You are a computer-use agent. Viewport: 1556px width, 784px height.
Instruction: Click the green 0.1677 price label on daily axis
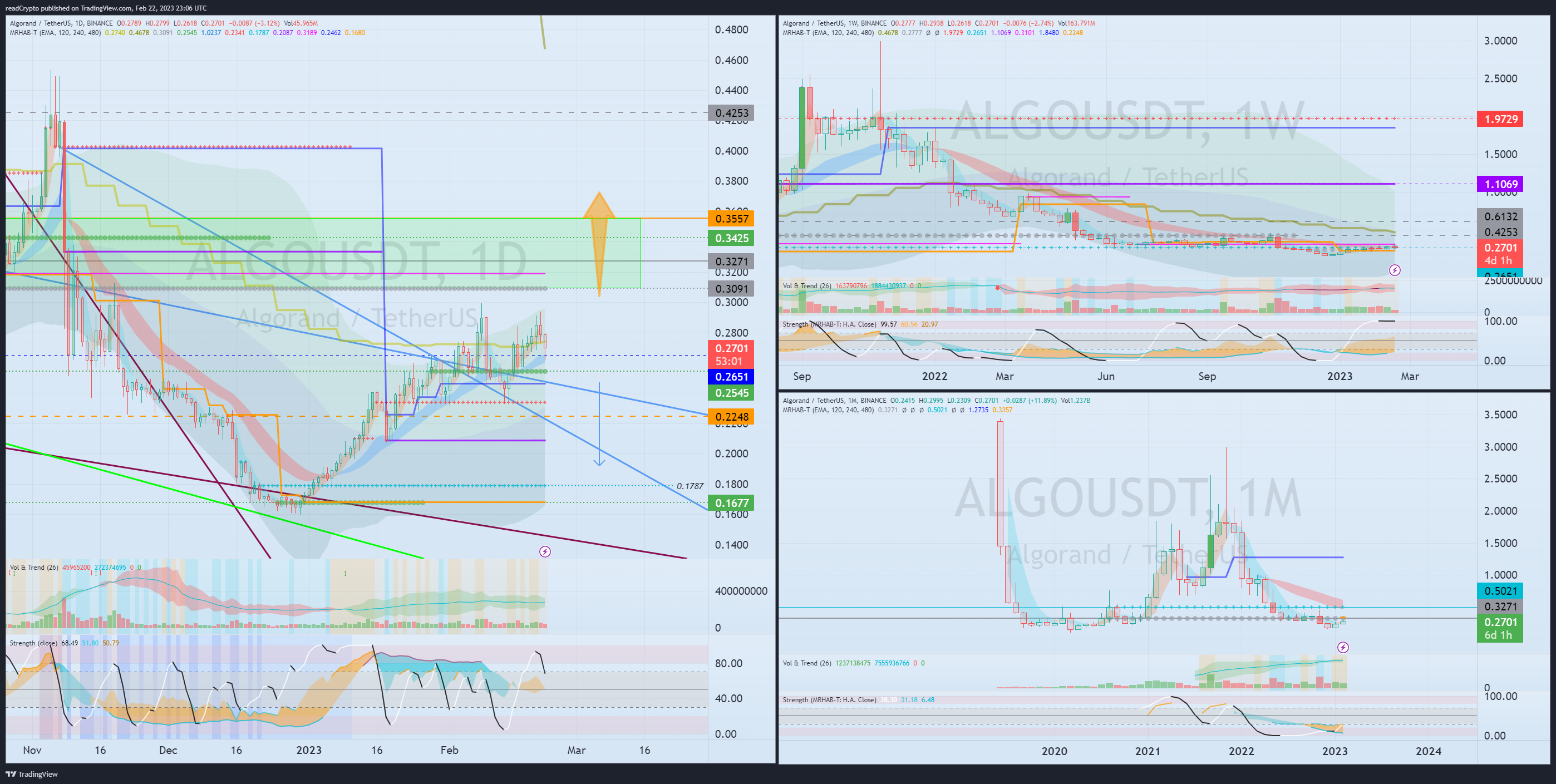tap(731, 503)
